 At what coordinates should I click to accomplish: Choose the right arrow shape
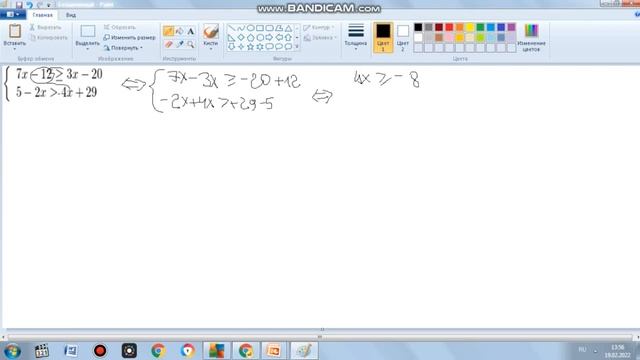tap(269, 38)
